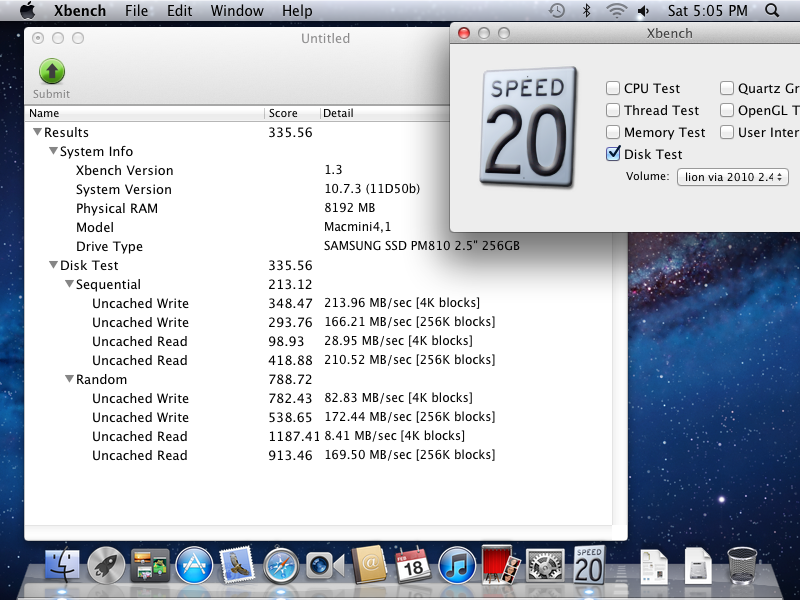Open the File menu
800x600 pixels.
(x=136, y=11)
